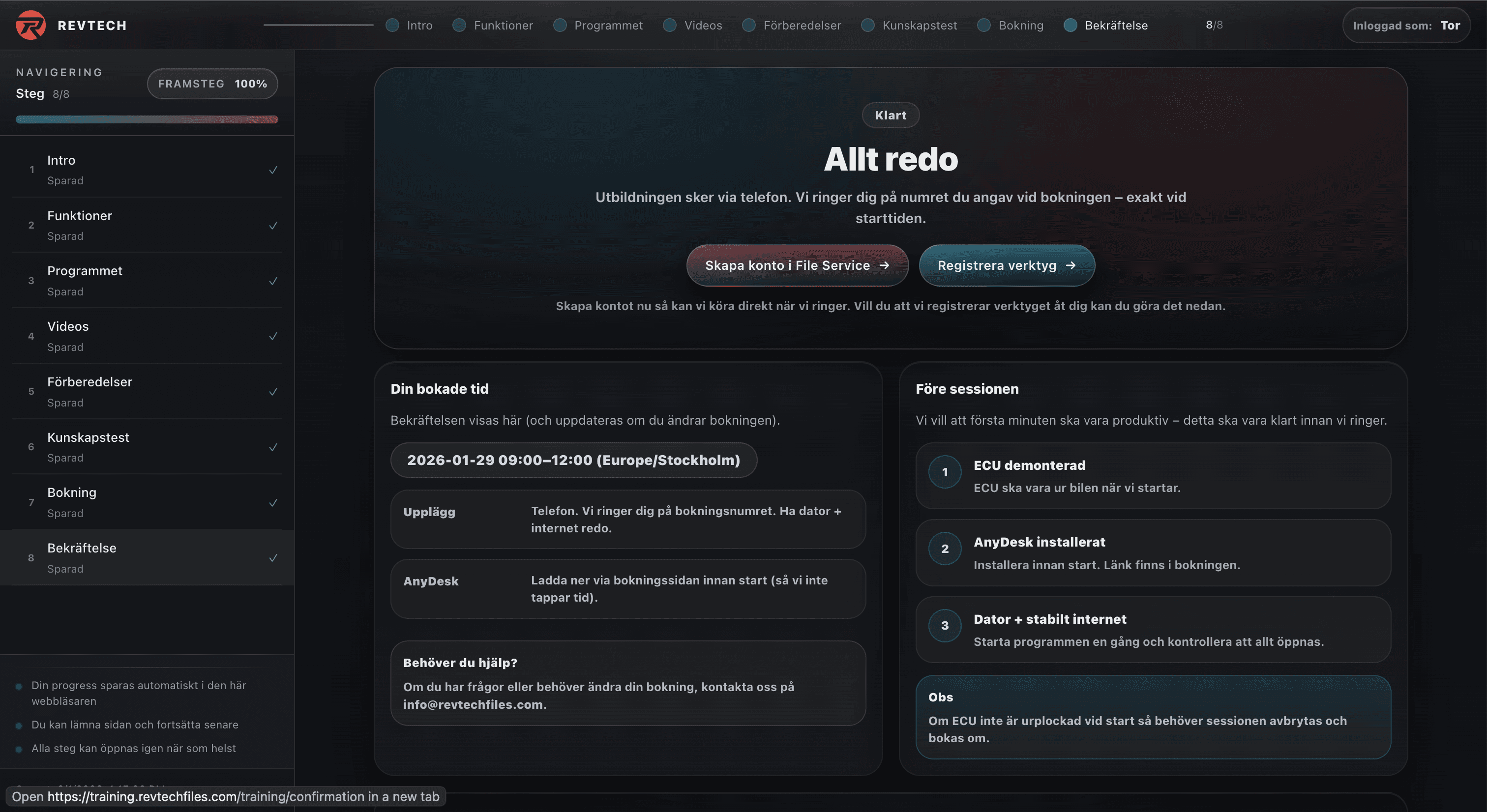Click the checkmark next to Intro step

[x=273, y=170]
